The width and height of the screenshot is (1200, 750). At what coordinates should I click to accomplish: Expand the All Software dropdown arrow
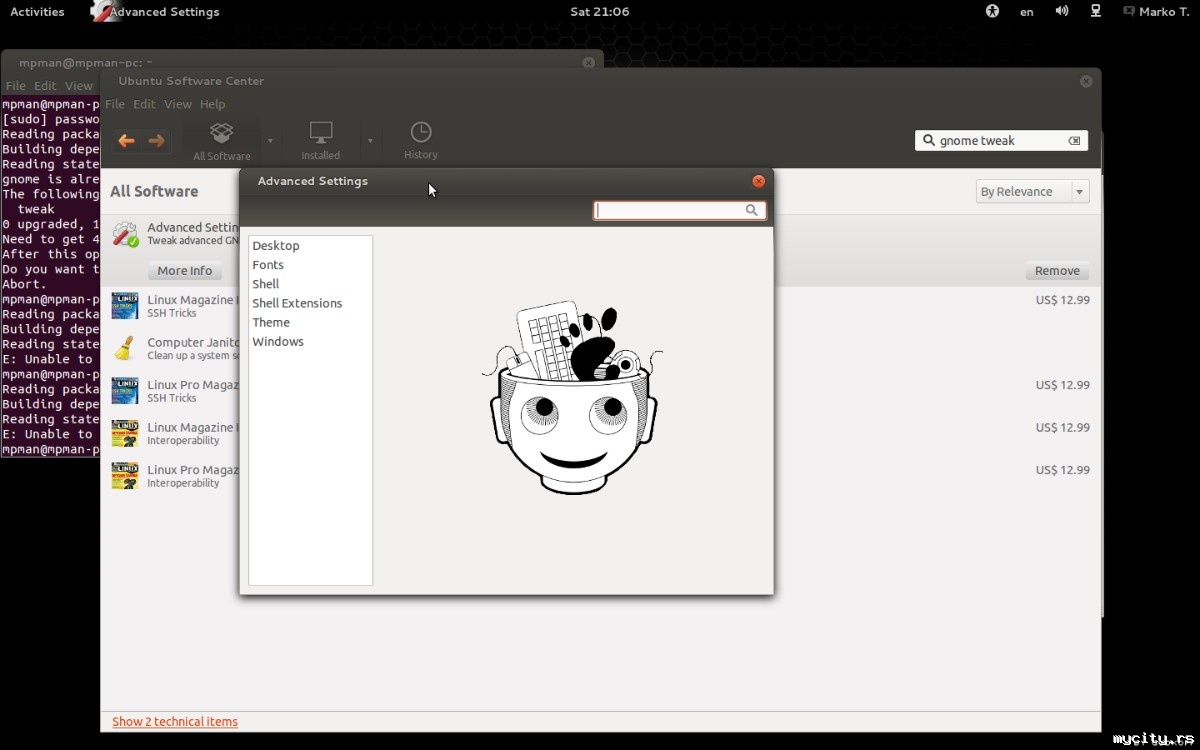point(270,141)
